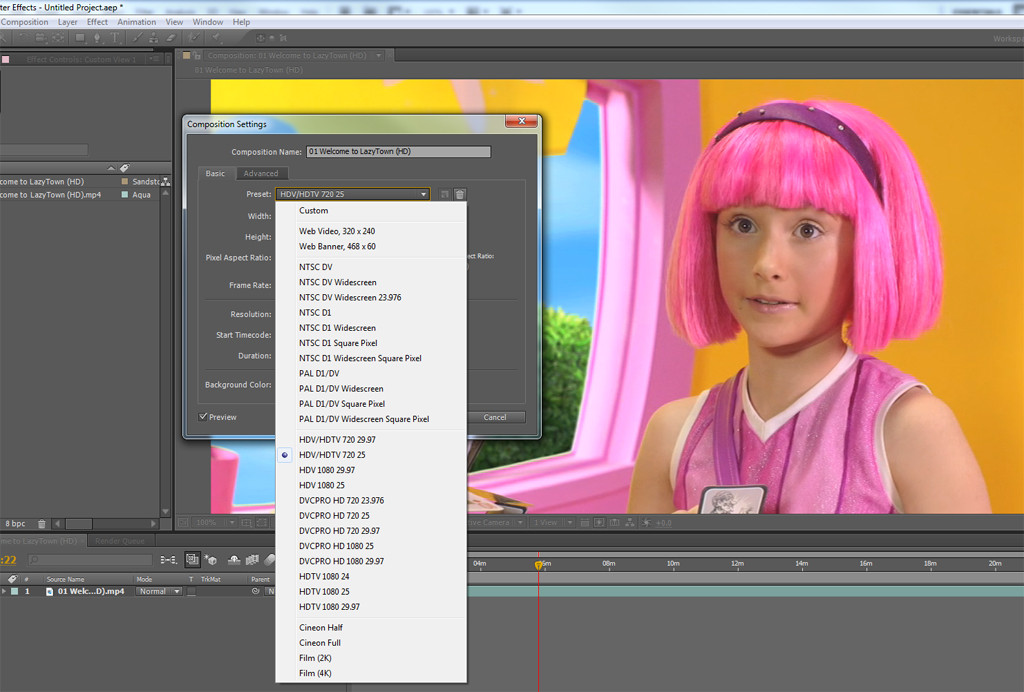Click the parent pick whip for layer 1
1024x692 pixels.
(255, 591)
